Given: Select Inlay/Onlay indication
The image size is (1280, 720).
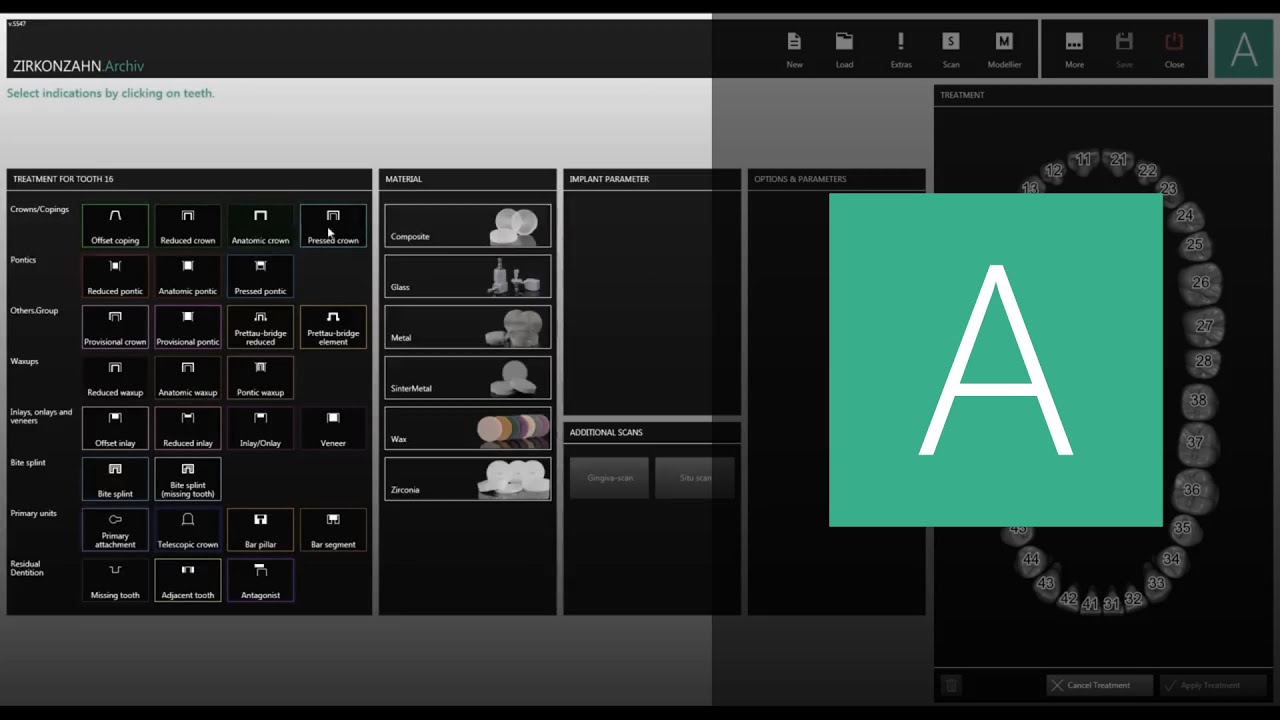Looking at the screenshot, I should pos(260,429).
